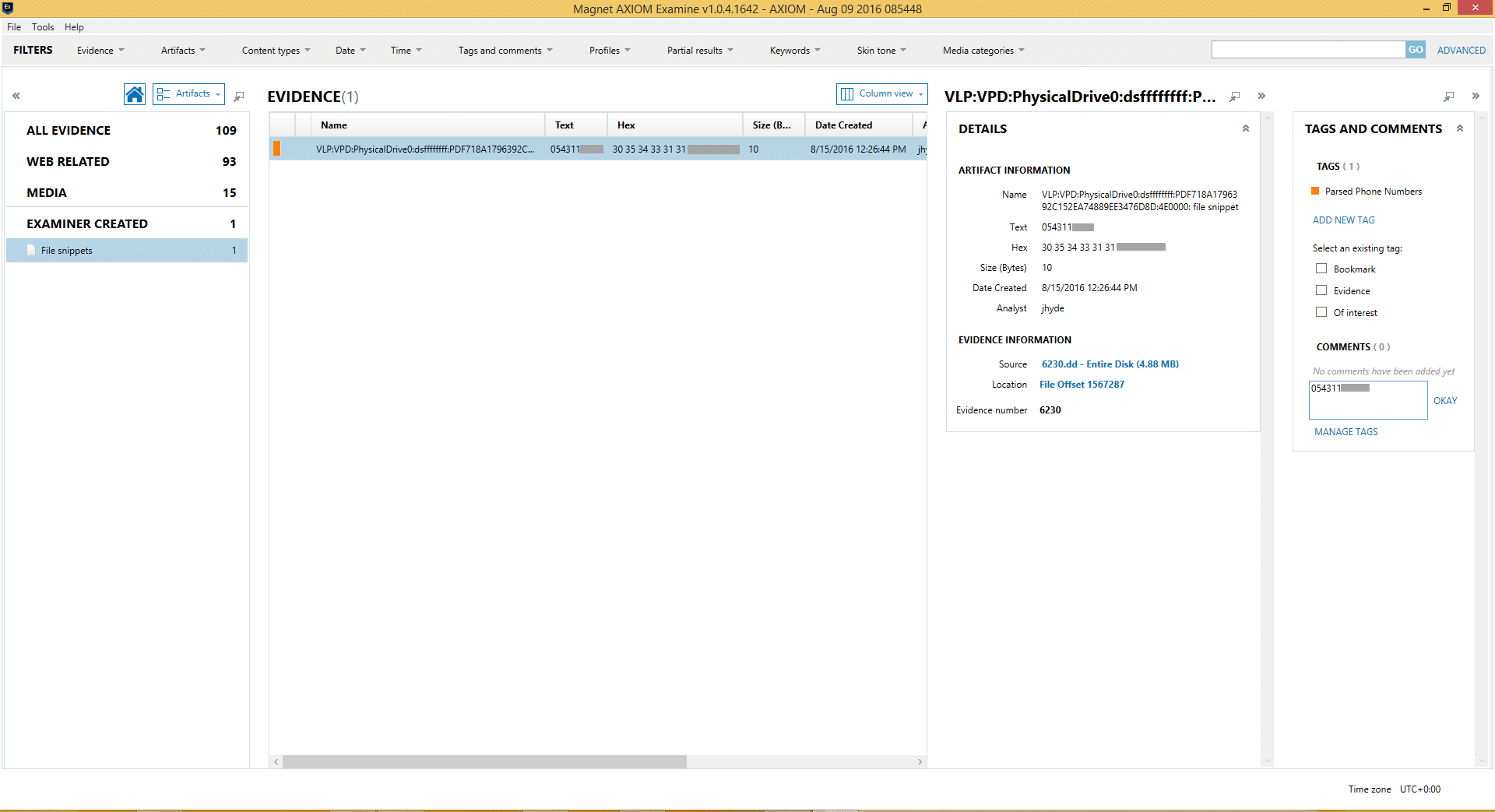Sort by the Date Created column header

859,125
